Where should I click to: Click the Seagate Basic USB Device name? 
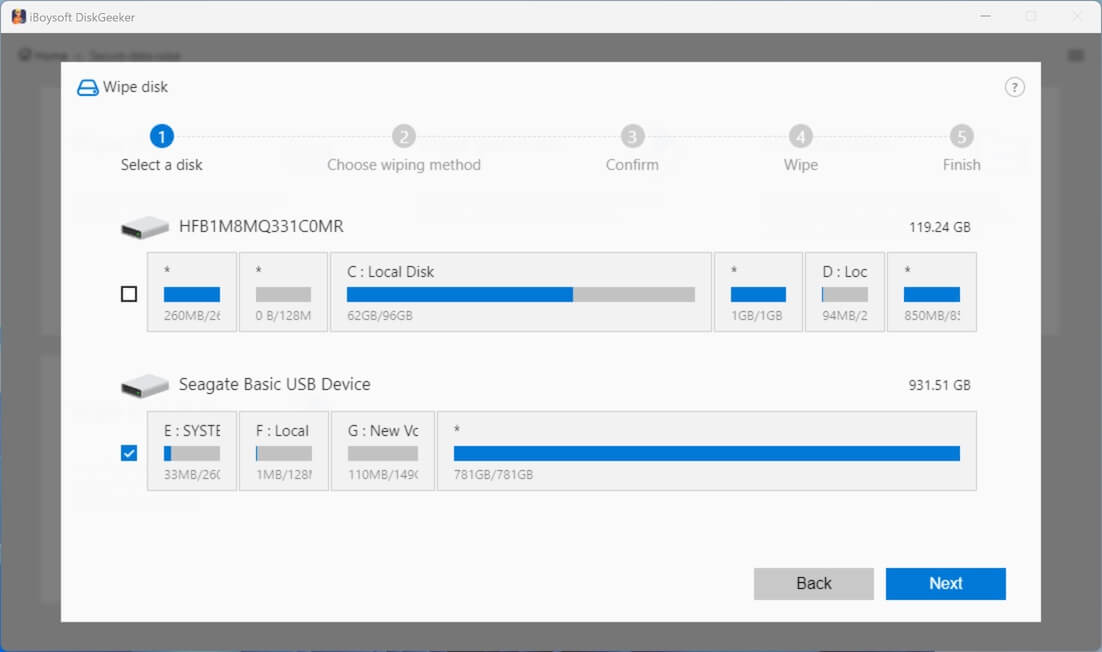click(274, 384)
